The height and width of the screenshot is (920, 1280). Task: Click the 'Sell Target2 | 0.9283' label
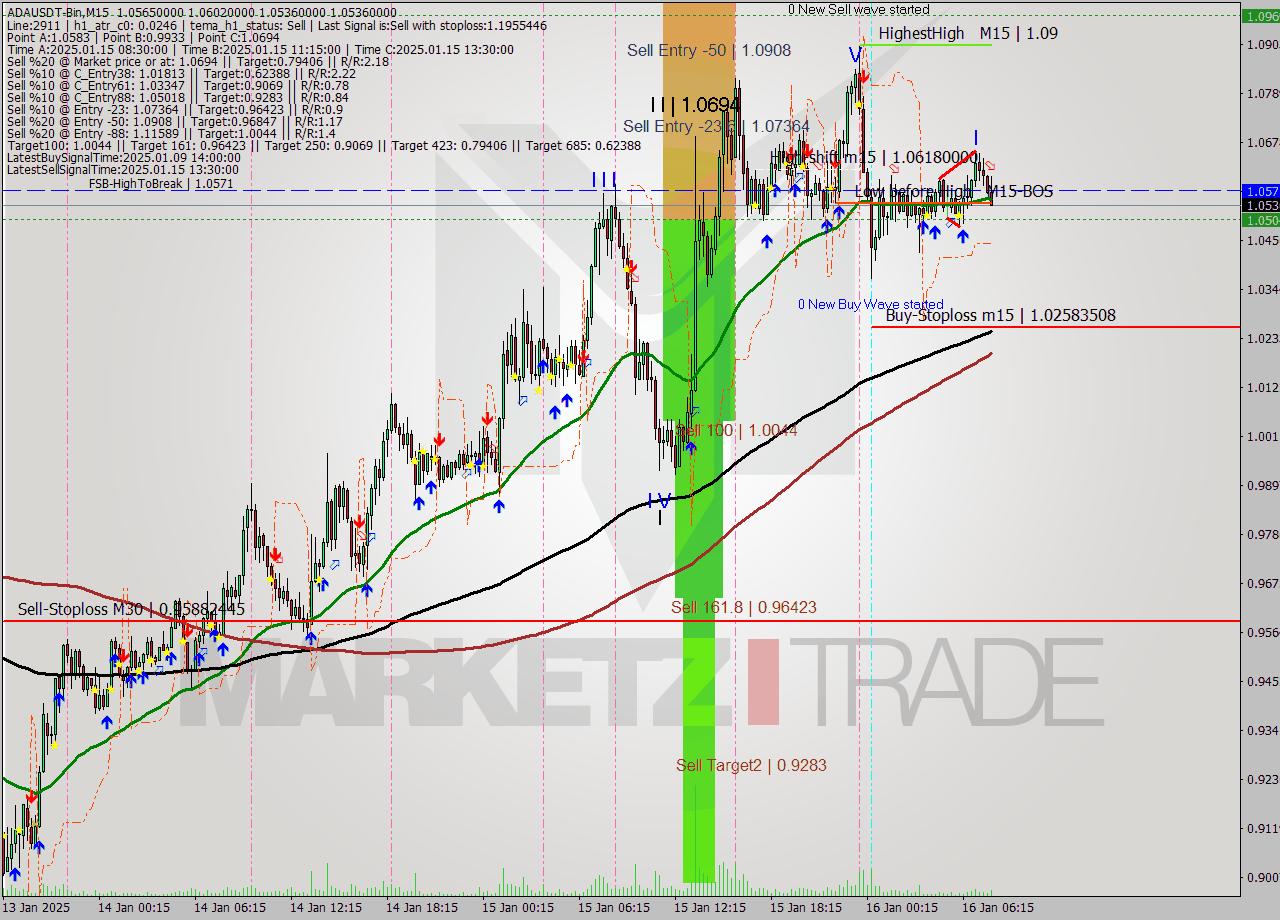[x=751, y=765]
